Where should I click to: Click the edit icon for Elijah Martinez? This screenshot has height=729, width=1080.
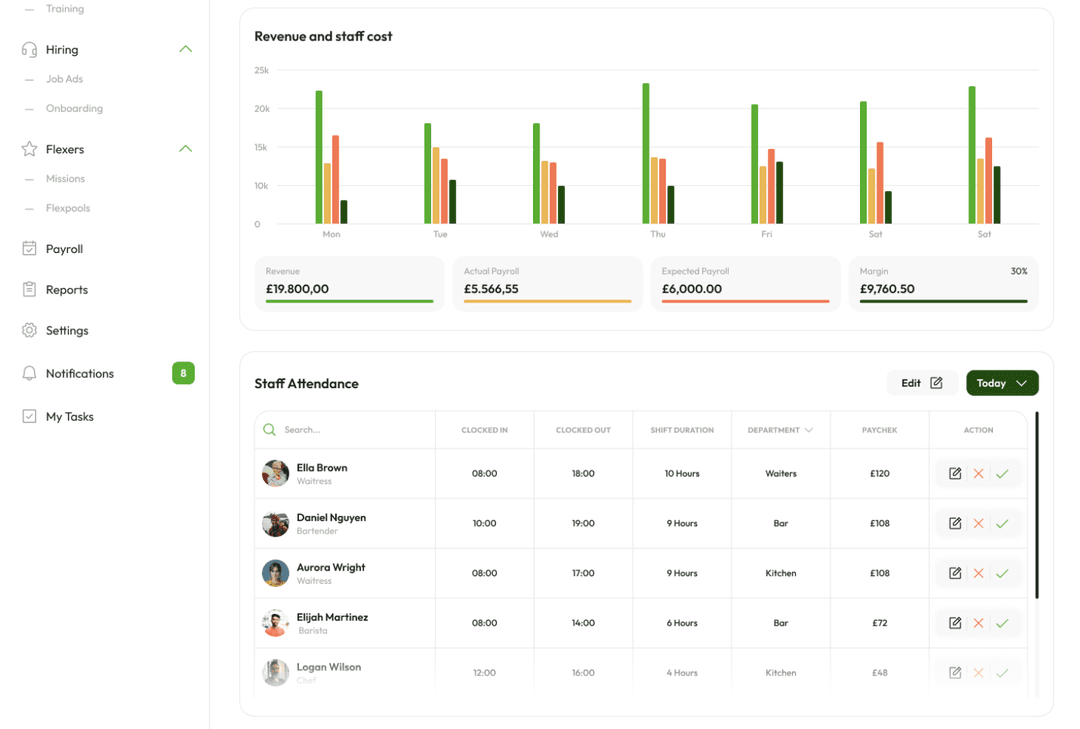click(x=955, y=623)
